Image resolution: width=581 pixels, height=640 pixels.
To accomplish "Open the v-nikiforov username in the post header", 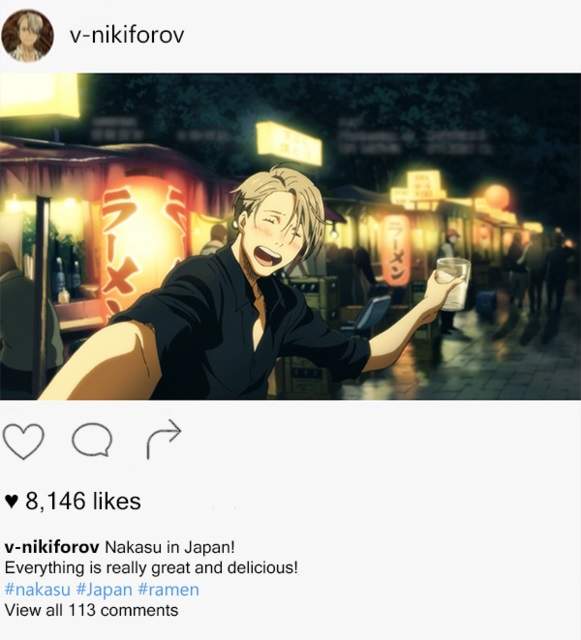I will 127,35.
